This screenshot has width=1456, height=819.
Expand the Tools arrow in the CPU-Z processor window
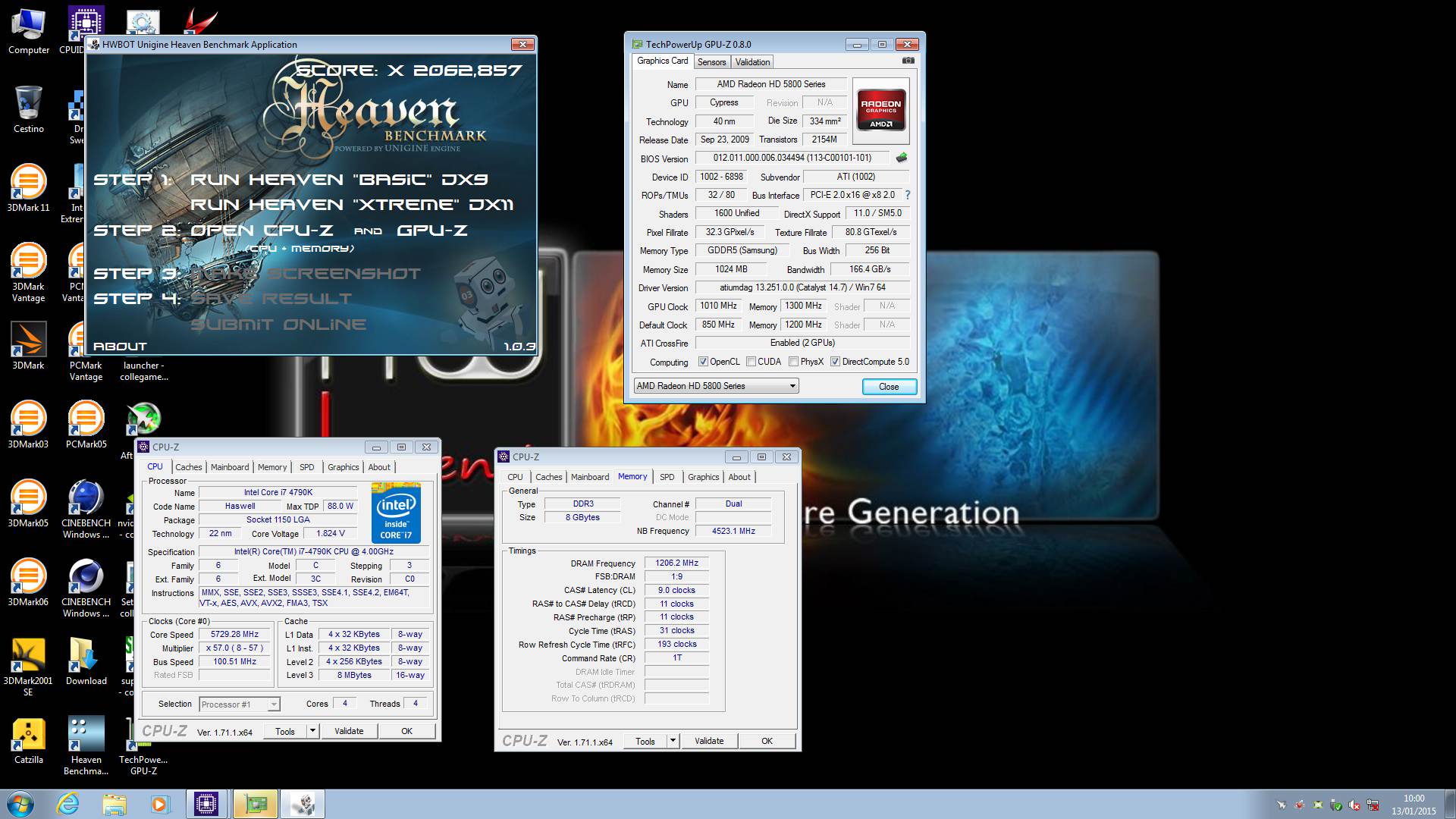tap(312, 731)
